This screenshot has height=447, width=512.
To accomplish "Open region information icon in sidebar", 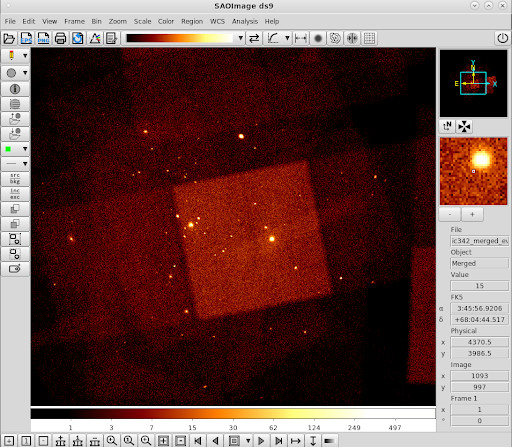I will (15, 89).
